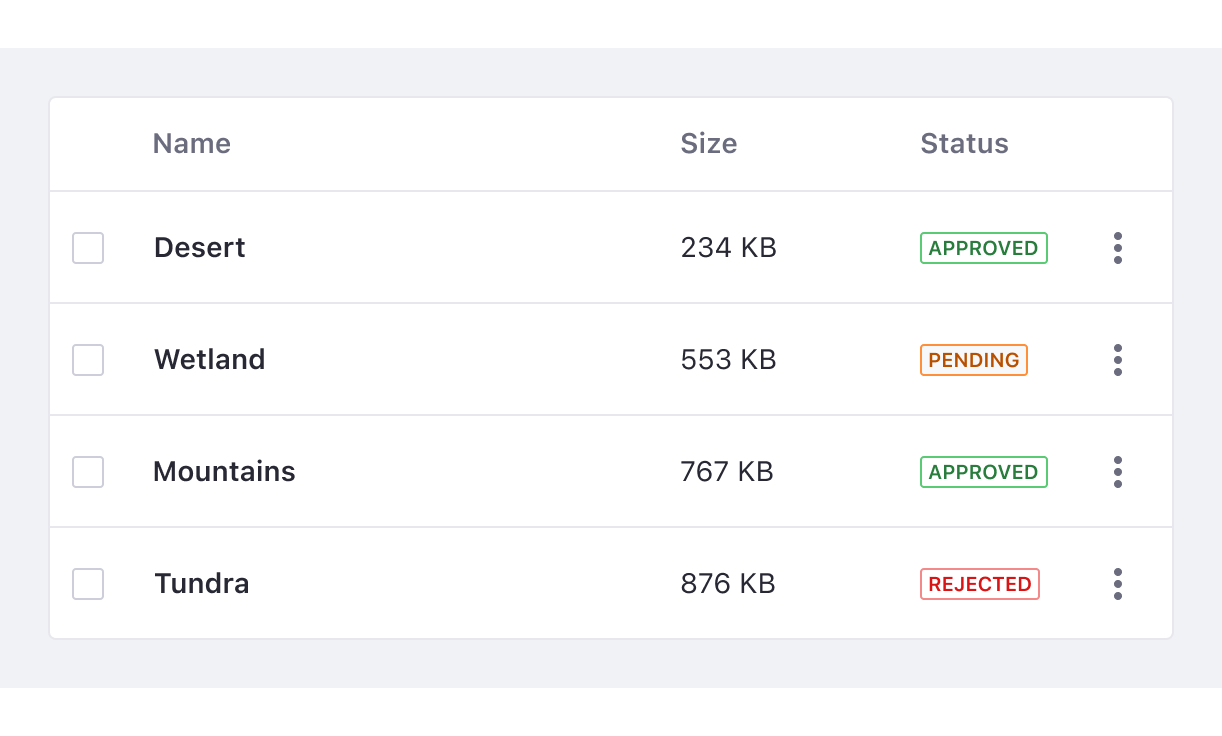Open the three-dot menu on Tundra row
The height and width of the screenshot is (736, 1222).
coord(1117,584)
